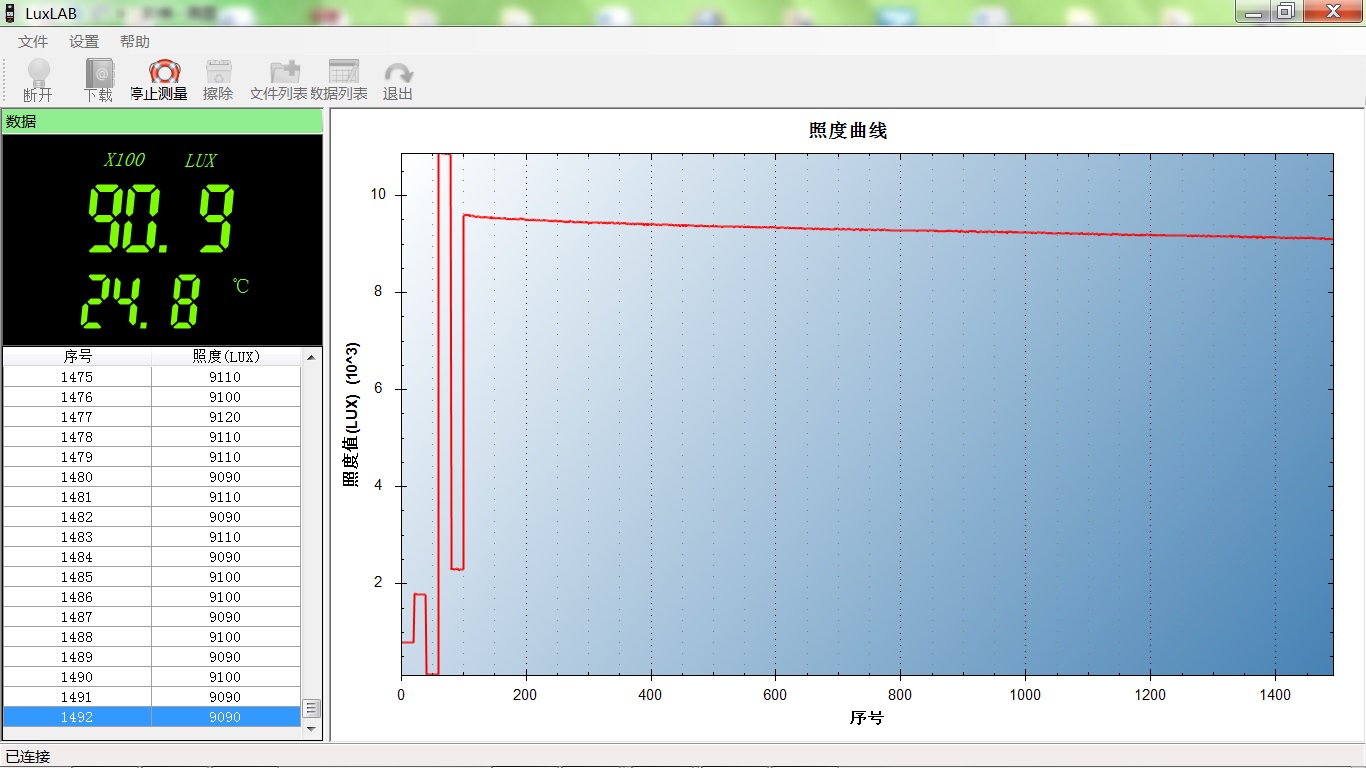The image size is (1366, 768).
Task: Select the row with 序号 1491
Action: pyautogui.click(x=152, y=697)
